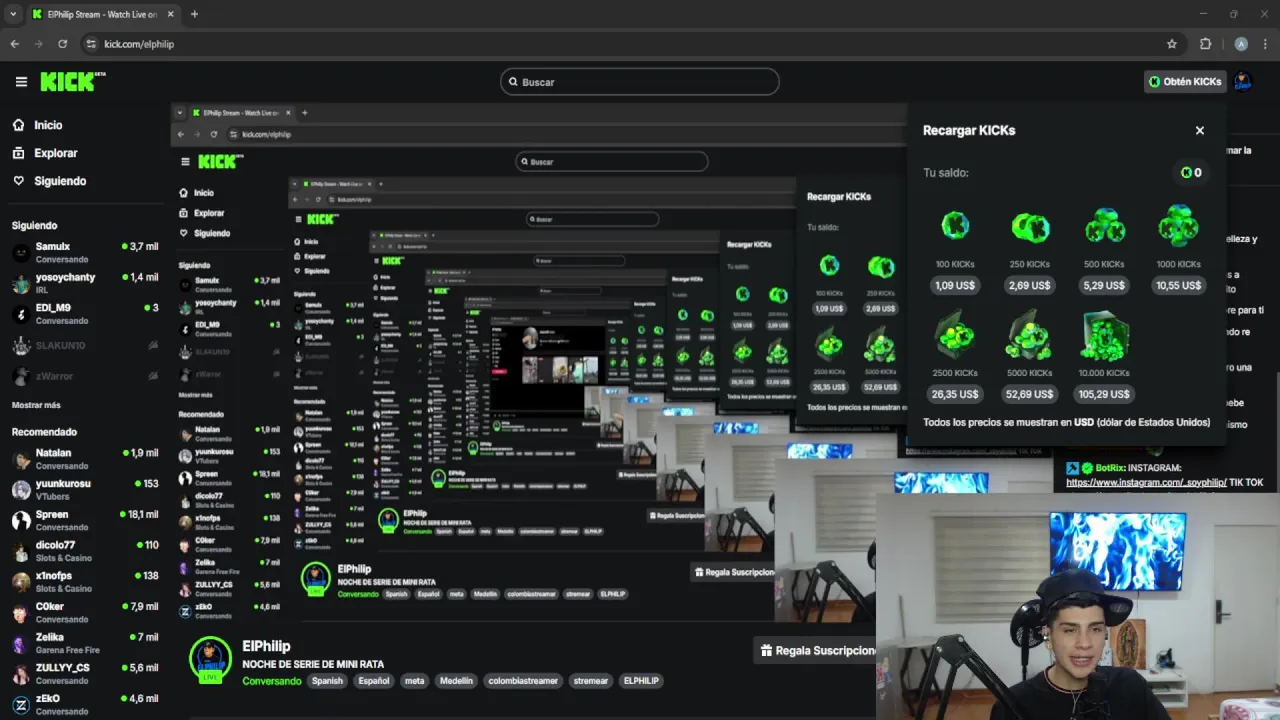1280x720 pixels.
Task: Click the search bar Buscar
Action: (640, 82)
